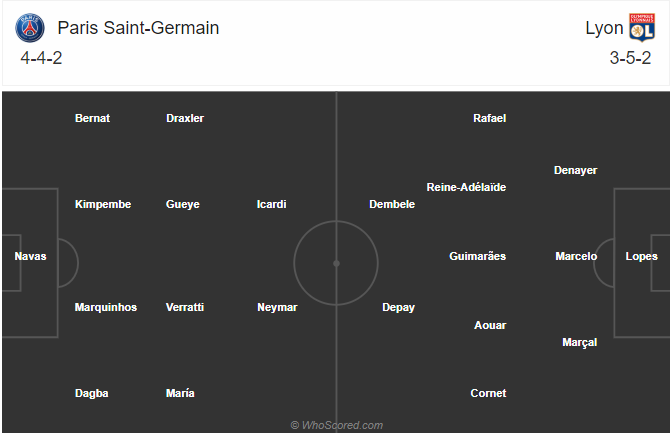This screenshot has width=670, height=433.
Task: Select Neymar in the PSG lineup
Action: 277,307
